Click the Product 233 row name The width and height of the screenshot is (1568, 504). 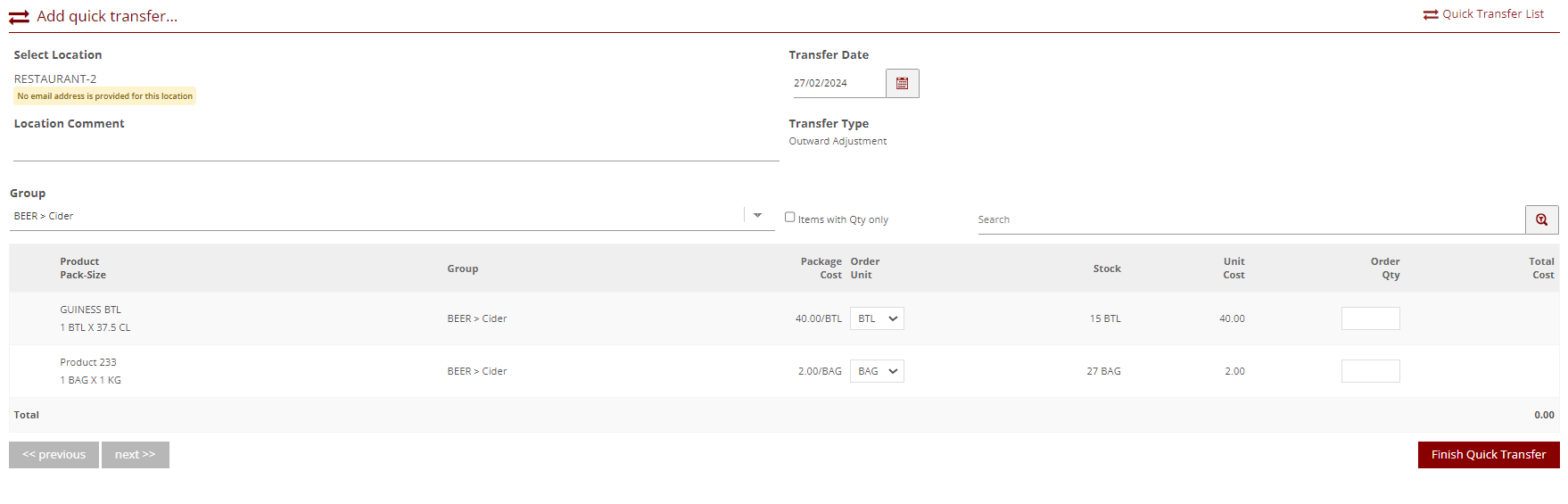(87, 362)
